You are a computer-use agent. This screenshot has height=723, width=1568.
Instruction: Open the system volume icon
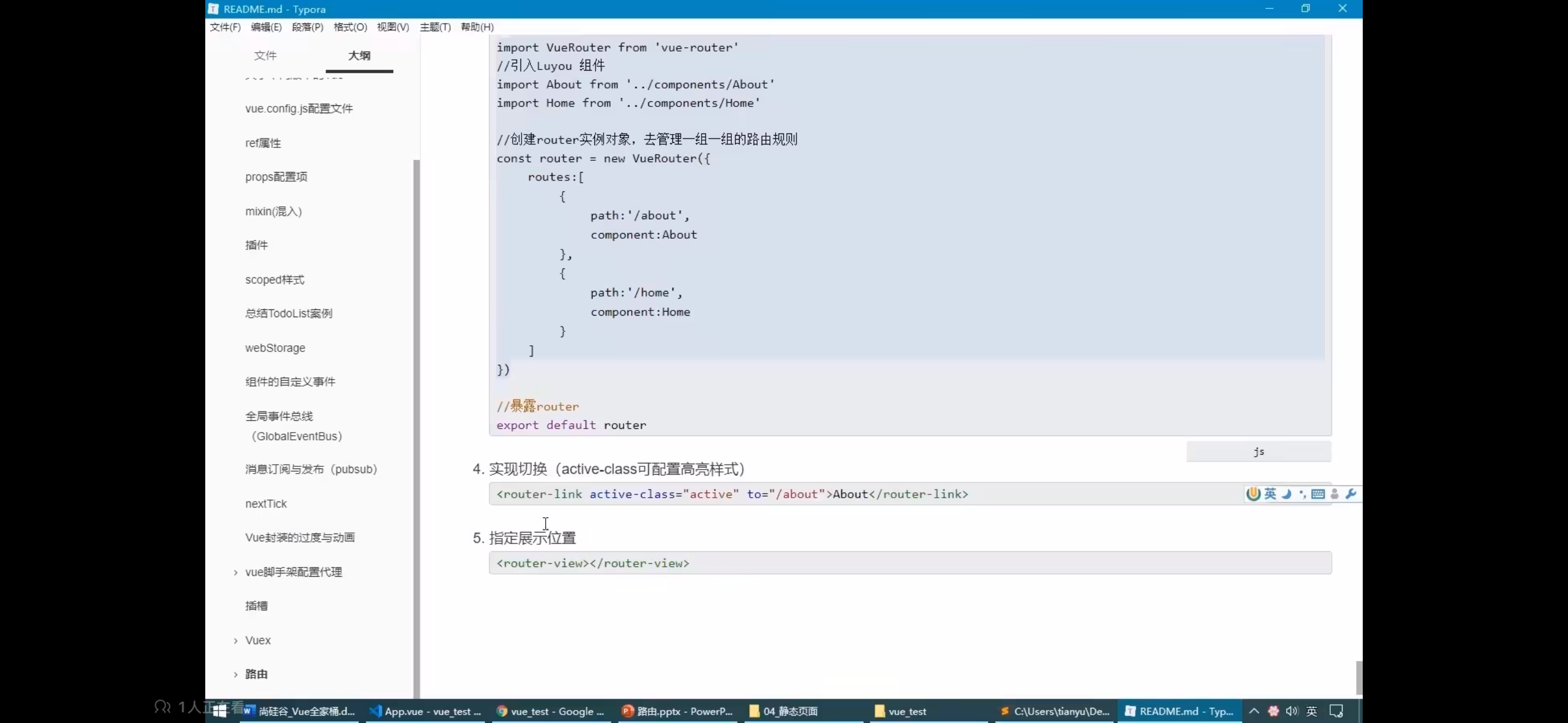coord(1292,711)
